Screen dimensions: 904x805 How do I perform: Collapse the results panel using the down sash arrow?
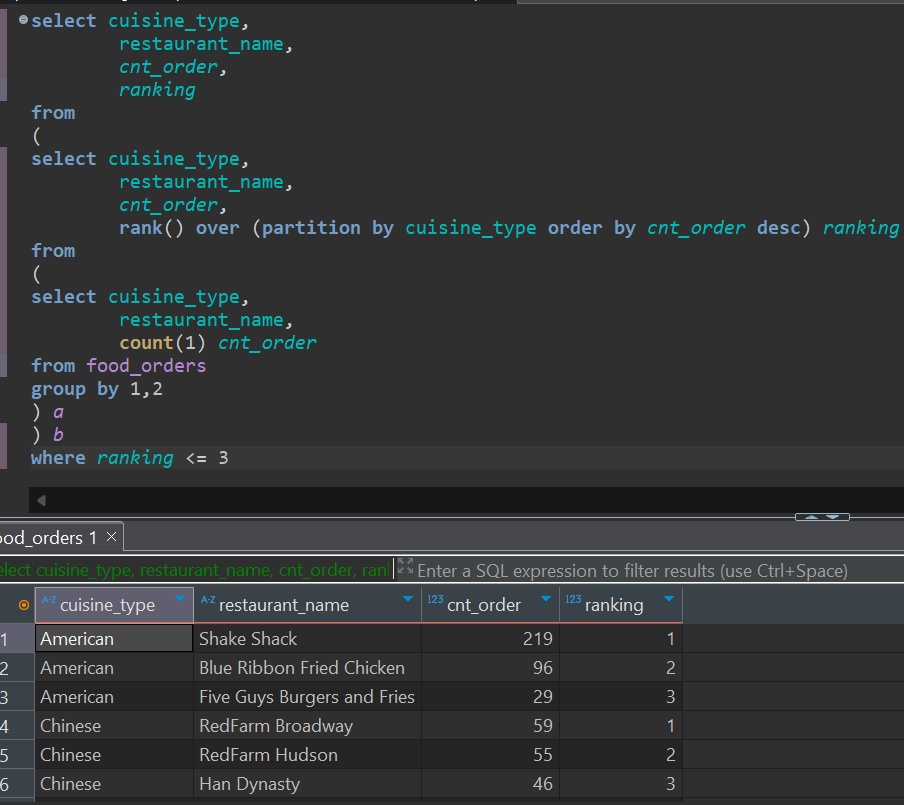(x=833, y=517)
